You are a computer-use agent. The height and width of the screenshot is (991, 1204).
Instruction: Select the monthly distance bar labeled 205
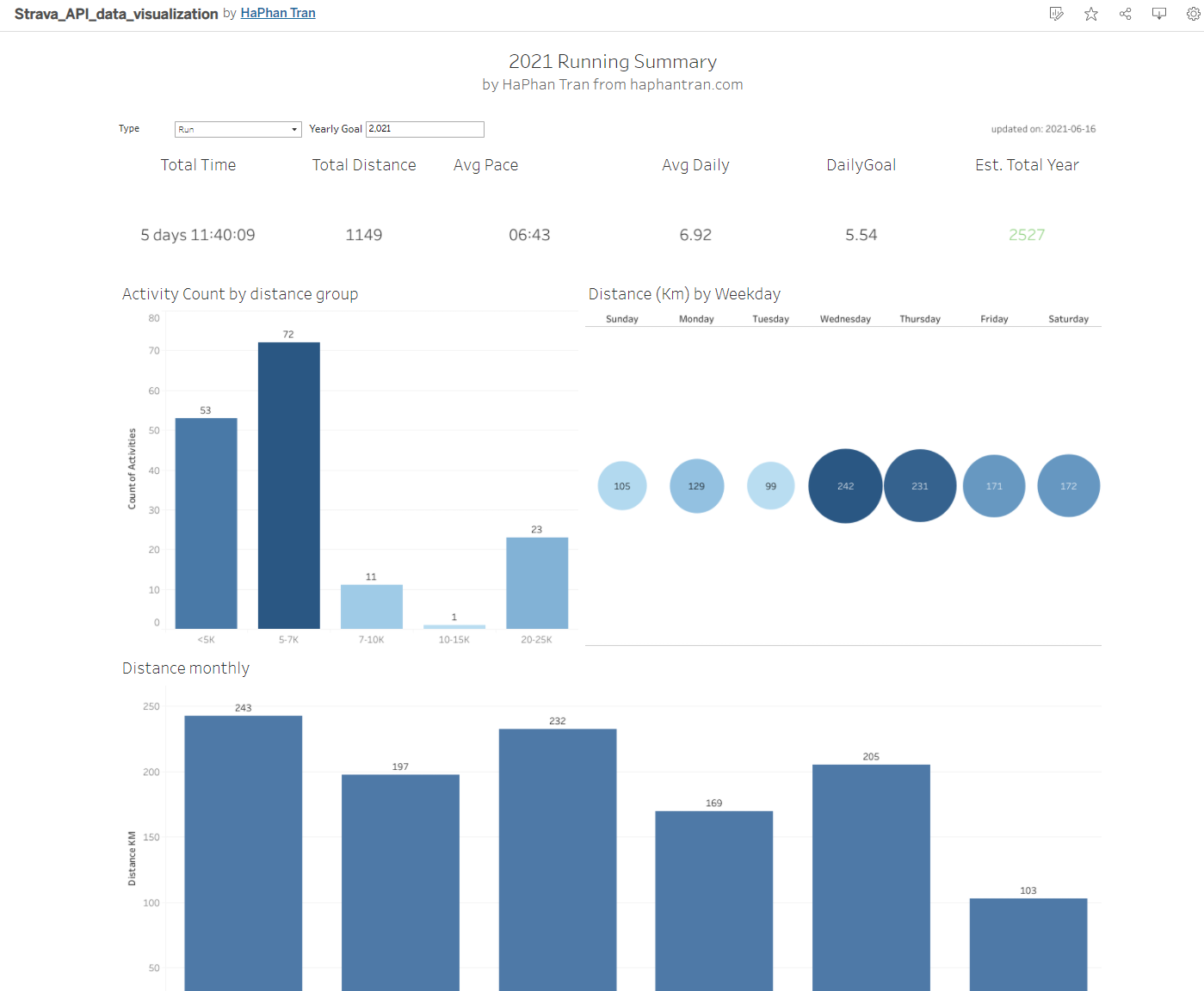[x=871, y=877]
